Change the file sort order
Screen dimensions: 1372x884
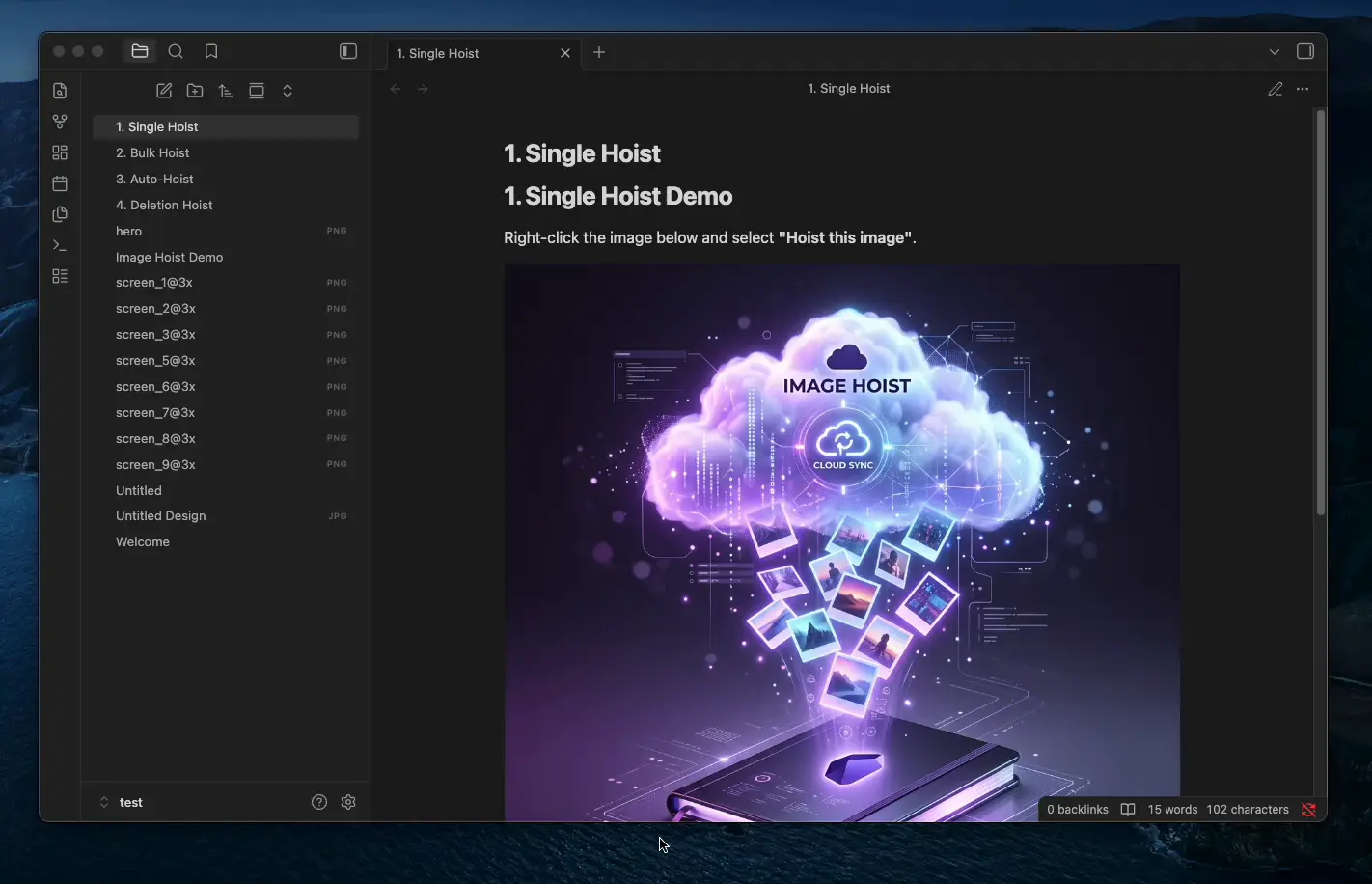[x=226, y=91]
